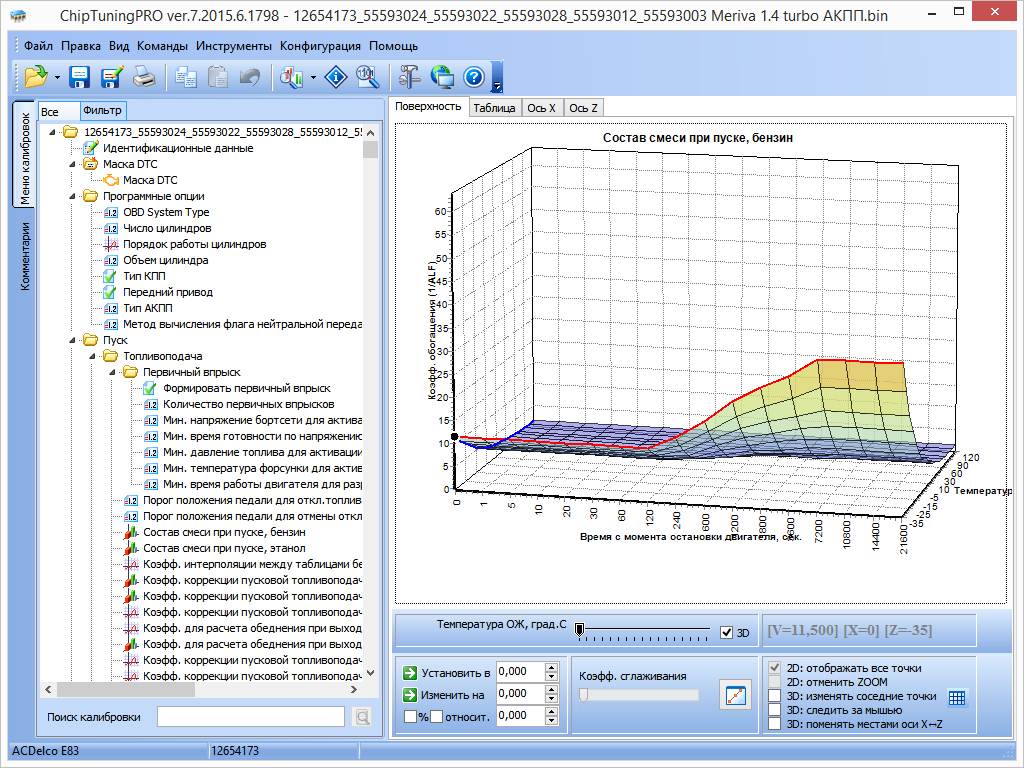1024x768 pixels.
Task: Check '3D: изменять соседние точки' option
Action: click(775, 696)
